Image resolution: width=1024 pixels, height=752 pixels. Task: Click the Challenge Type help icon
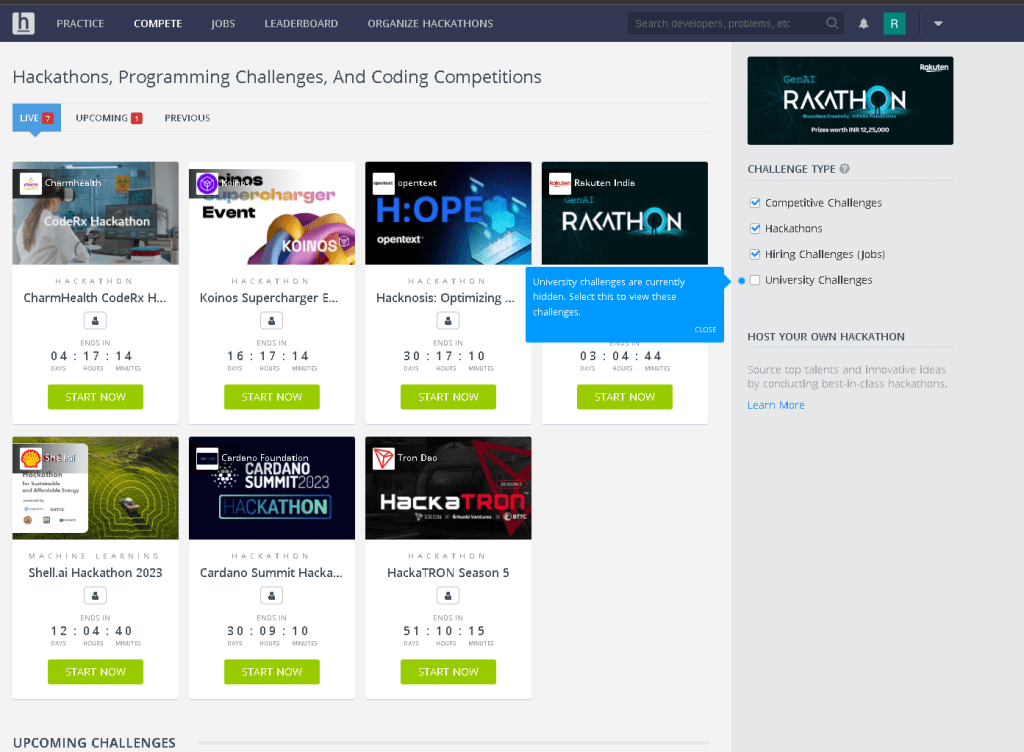click(x=844, y=168)
